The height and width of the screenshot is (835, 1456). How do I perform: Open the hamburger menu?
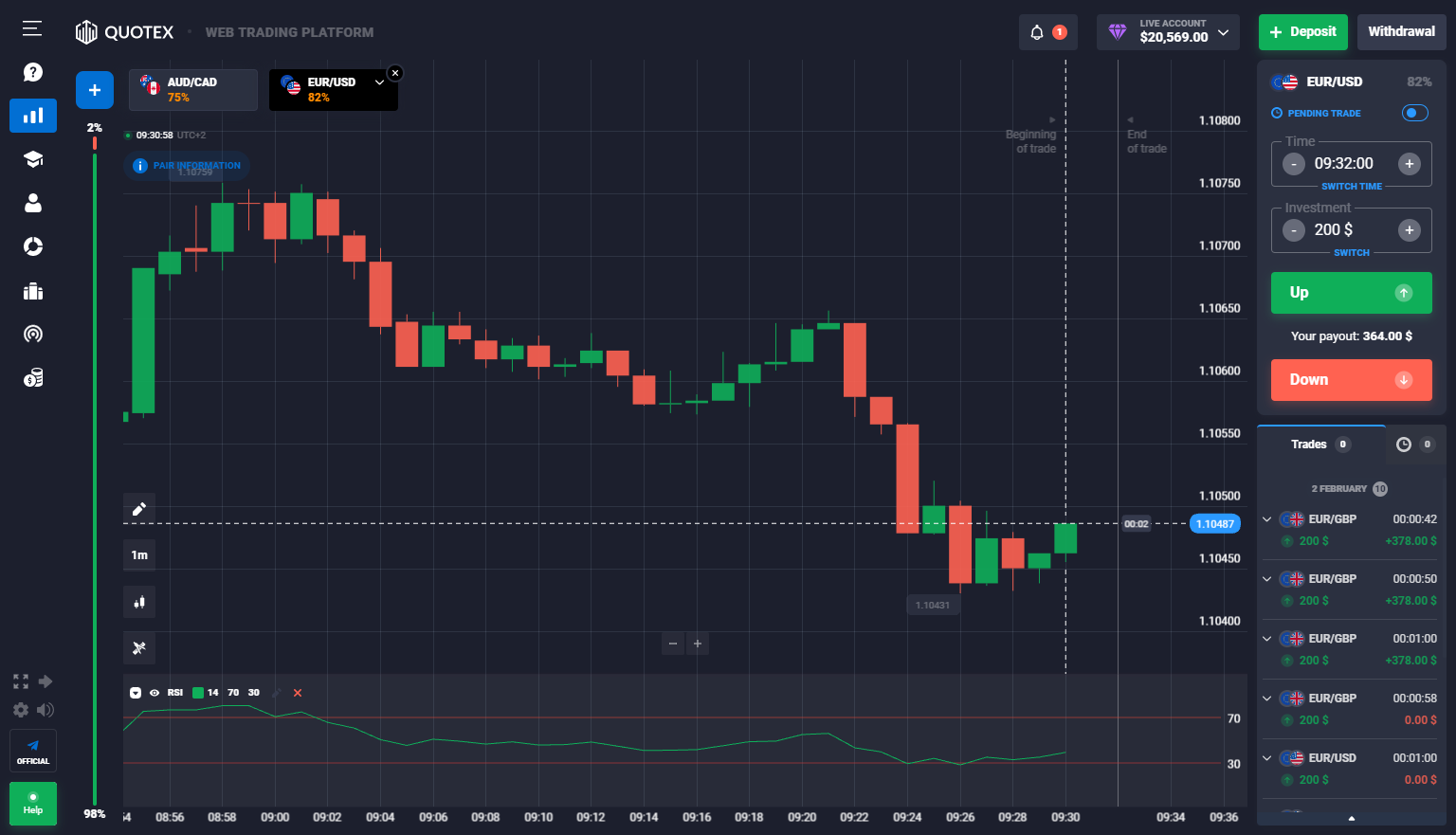(32, 28)
